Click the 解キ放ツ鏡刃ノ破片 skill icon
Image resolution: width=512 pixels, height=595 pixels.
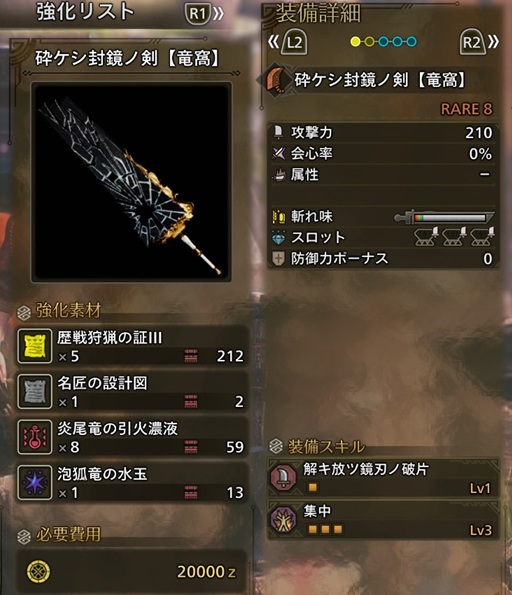click(283, 477)
